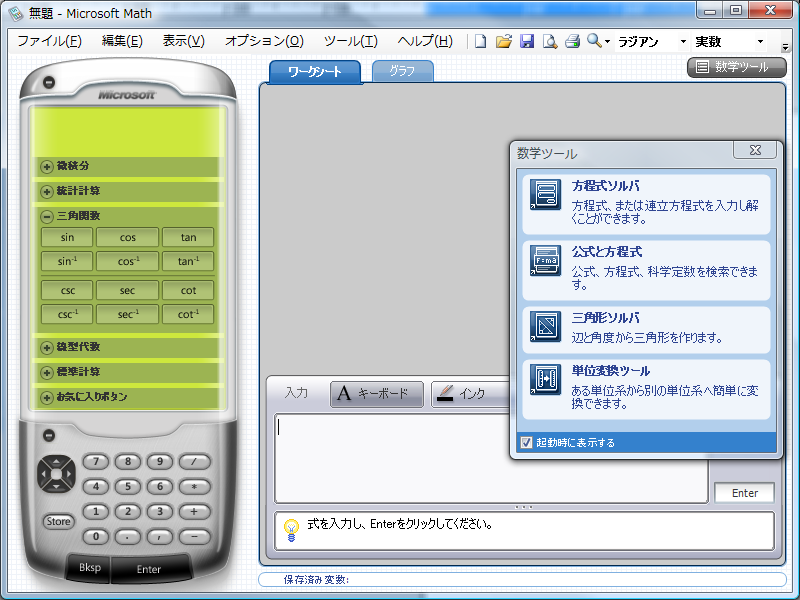Click the 数学ツール button at top right

(x=737, y=67)
